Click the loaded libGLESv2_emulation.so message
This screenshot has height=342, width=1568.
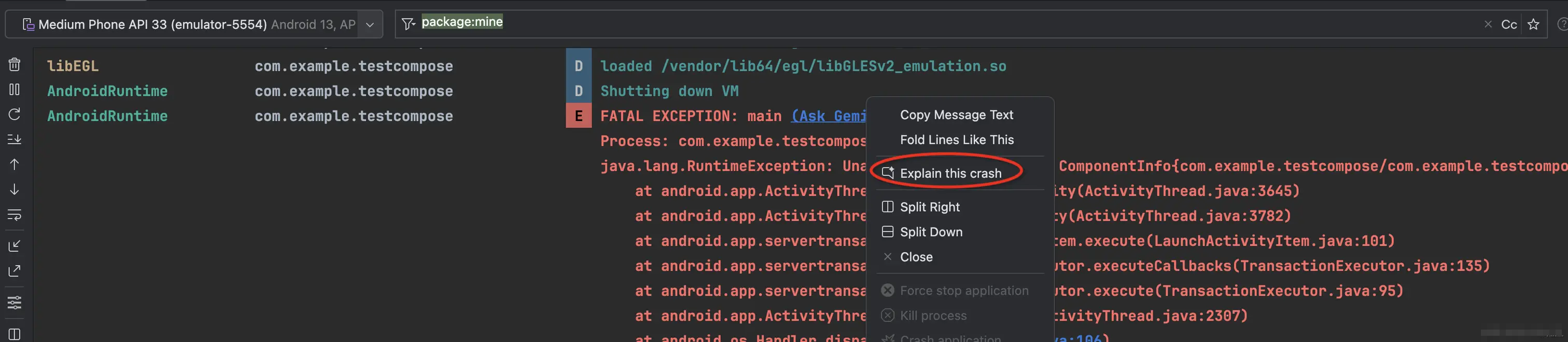803,66
